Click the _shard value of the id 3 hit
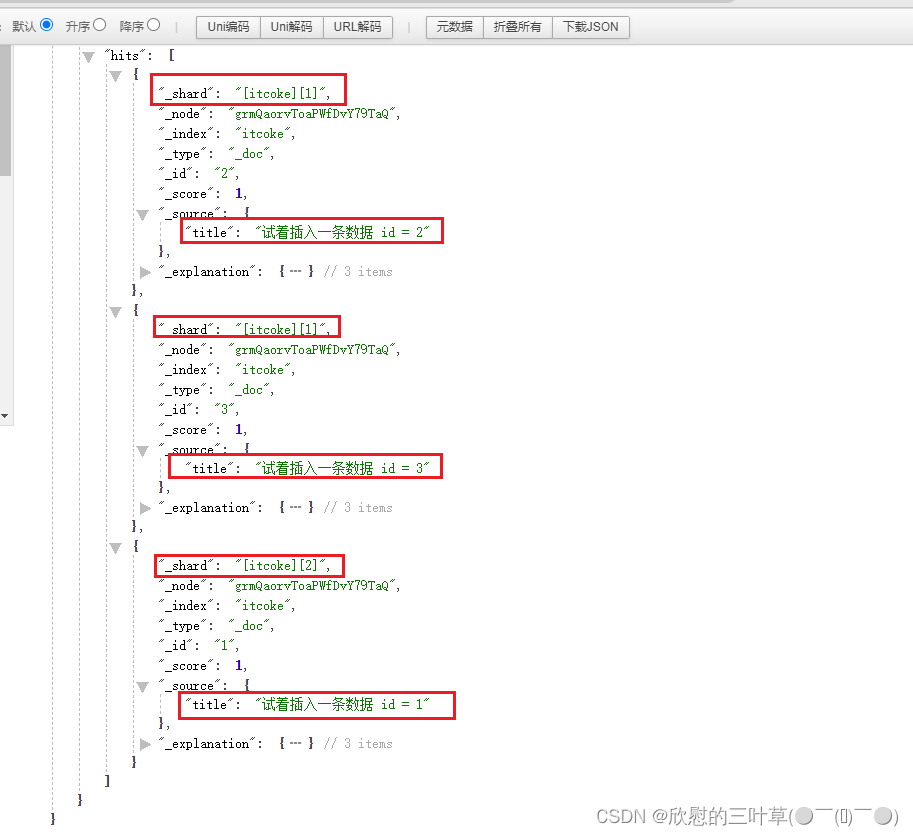Viewport: 913px width, 836px height. click(x=282, y=330)
